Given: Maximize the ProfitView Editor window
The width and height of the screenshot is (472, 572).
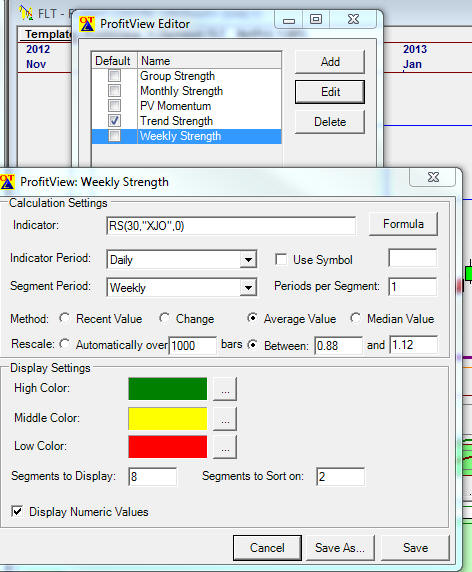Looking at the screenshot, I should 316,19.
